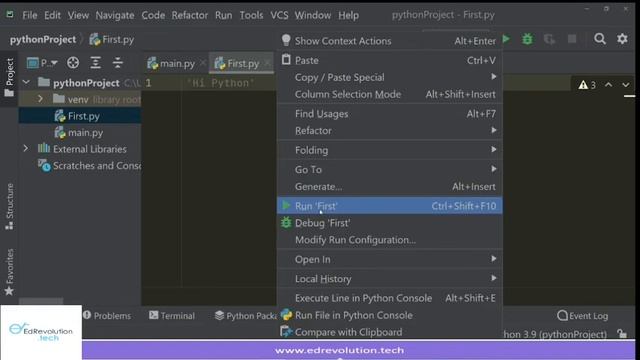This screenshot has height=360, width=640.
Task: Choose Compare with Clipboard
Action: [389, 332]
